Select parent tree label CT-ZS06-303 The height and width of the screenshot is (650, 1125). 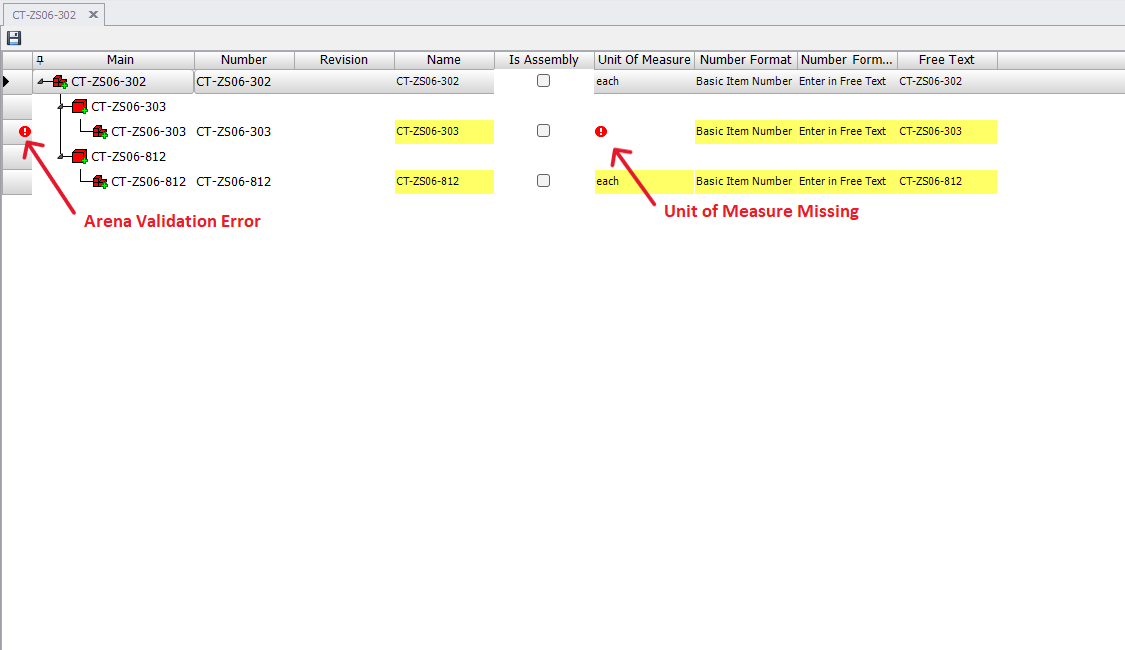pyautogui.click(x=128, y=107)
